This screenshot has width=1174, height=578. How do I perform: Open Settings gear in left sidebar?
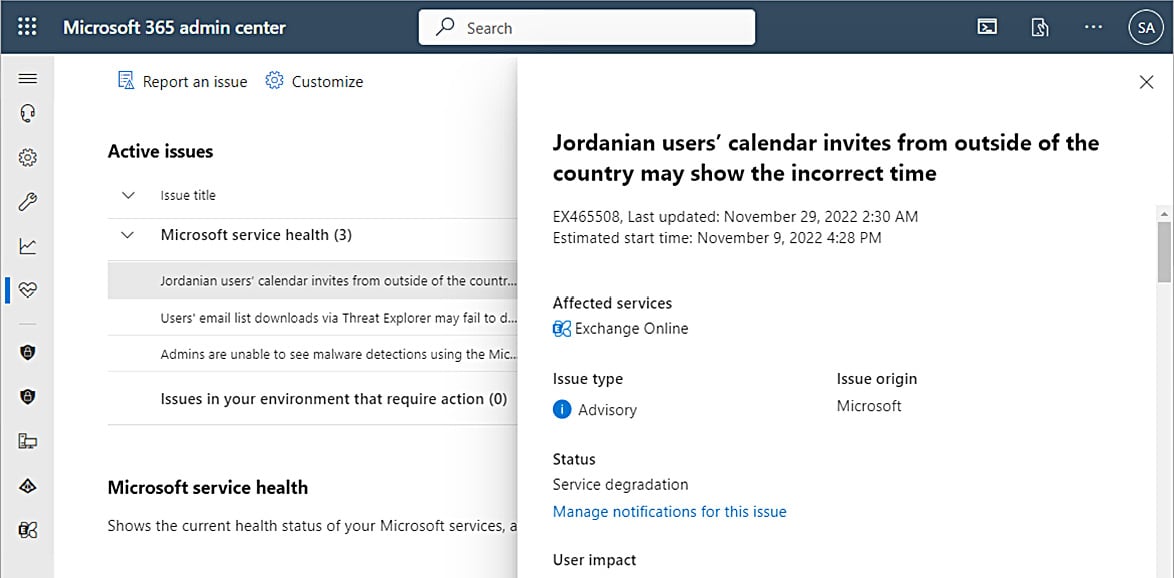point(28,157)
